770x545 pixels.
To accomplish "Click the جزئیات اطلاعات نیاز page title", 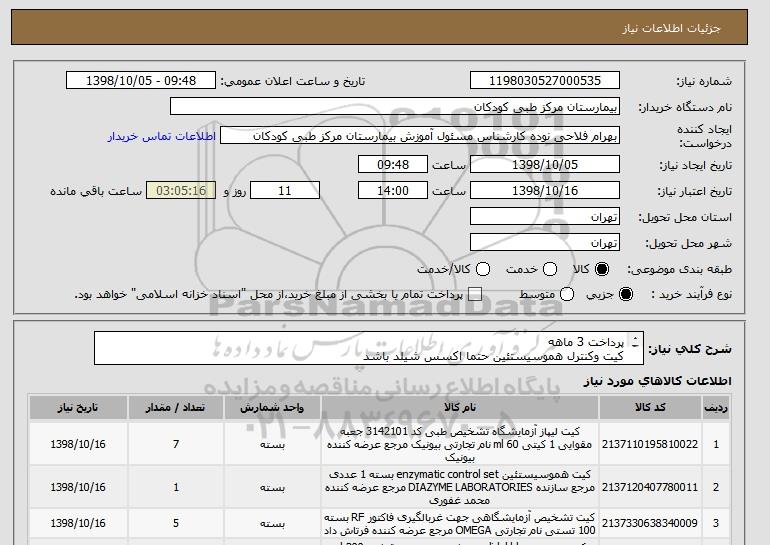I will (x=671, y=28).
